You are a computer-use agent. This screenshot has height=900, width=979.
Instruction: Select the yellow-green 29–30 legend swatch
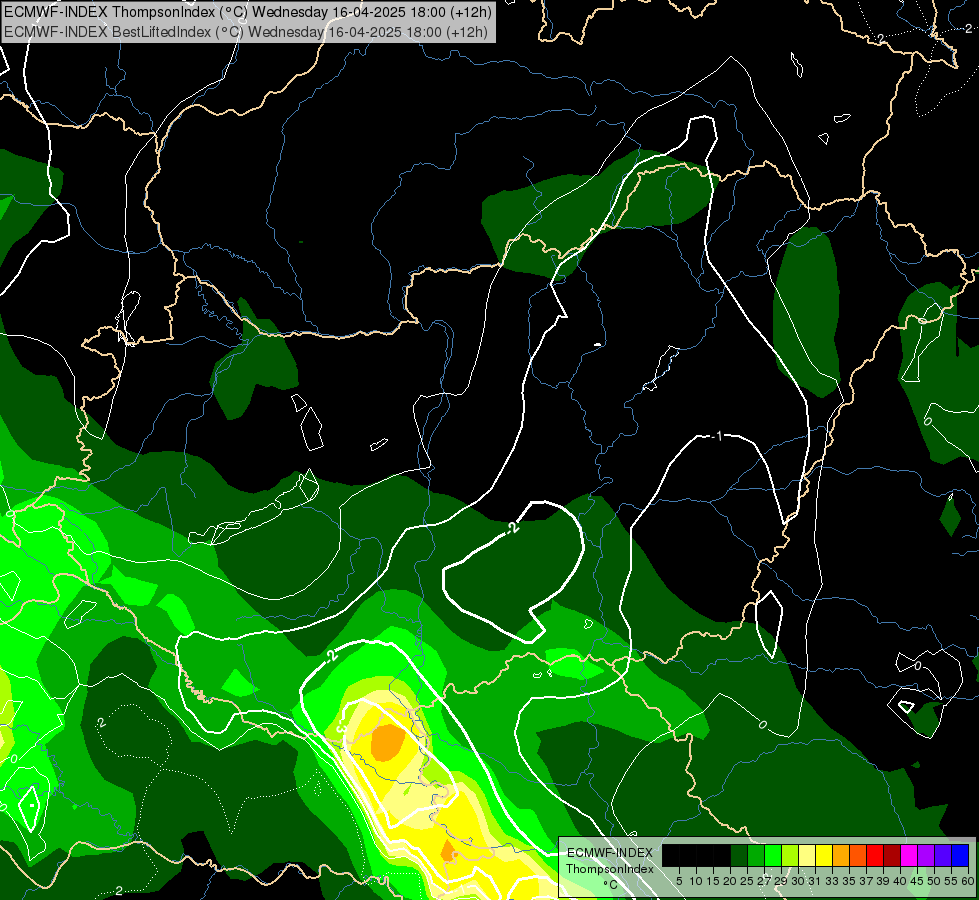coord(790,855)
